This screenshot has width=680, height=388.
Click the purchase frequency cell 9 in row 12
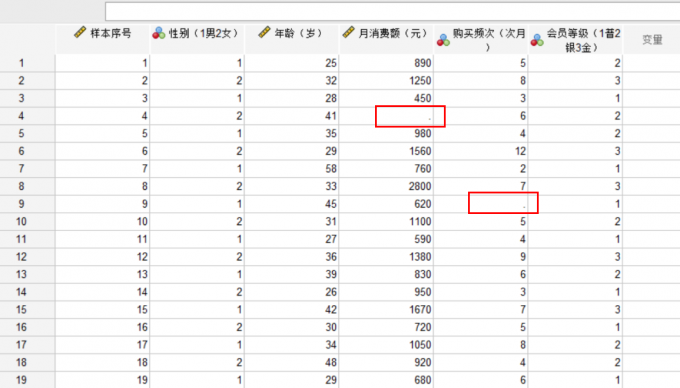point(481,257)
